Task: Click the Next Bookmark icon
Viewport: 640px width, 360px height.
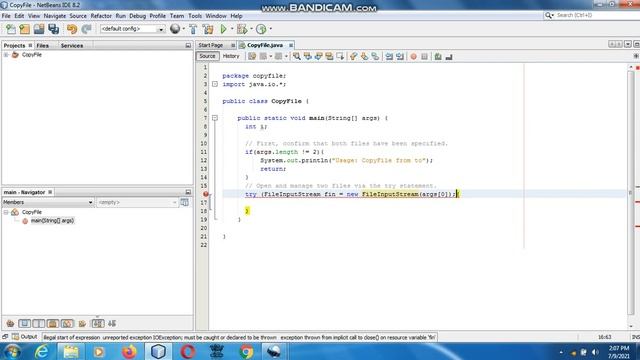Action: pos(364,56)
